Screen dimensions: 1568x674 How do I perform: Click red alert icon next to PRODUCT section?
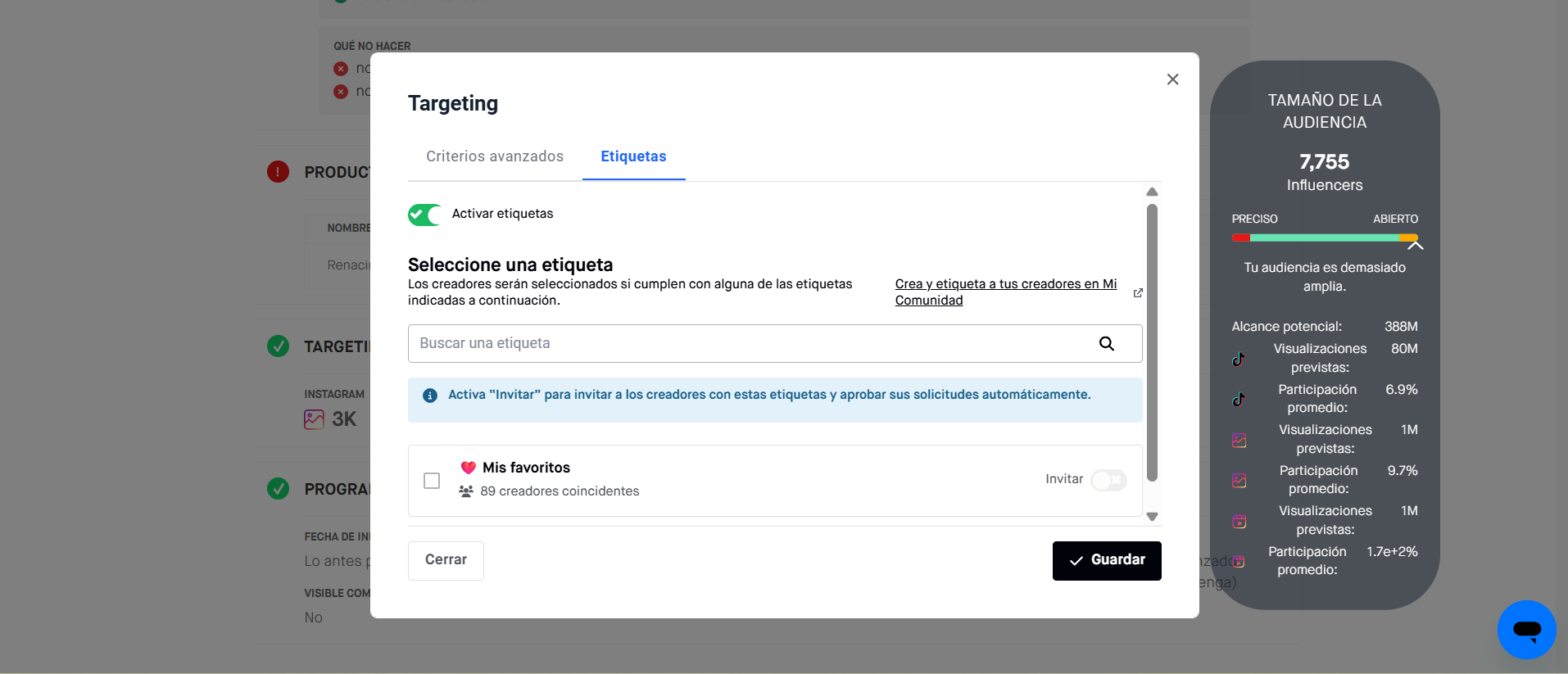pyautogui.click(x=278, y=172)
